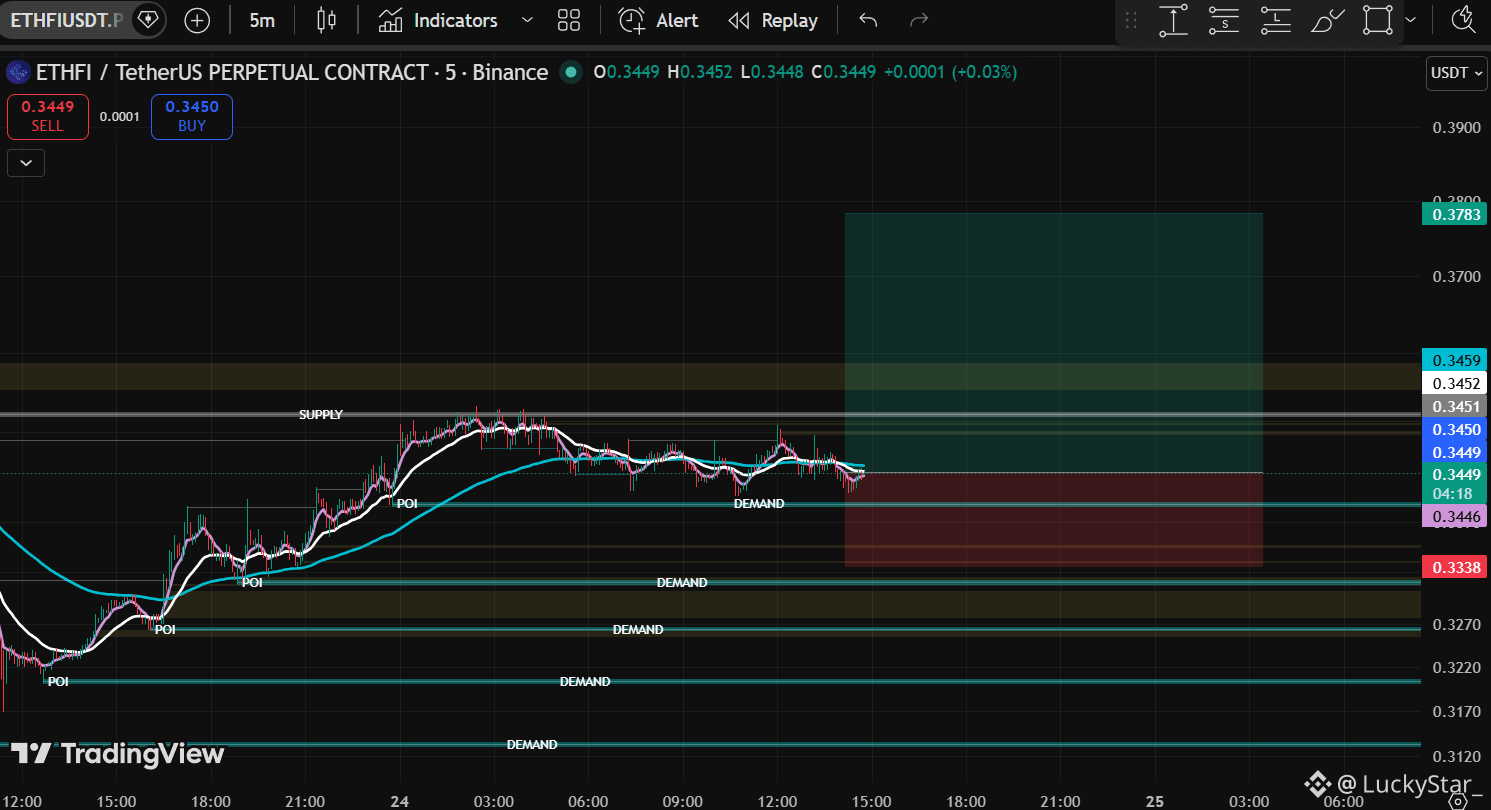Click the change value +0.0001 (+0.03%)
Image resolution: width=1491 pixels, height=810 pixels.
pos(951,72)
